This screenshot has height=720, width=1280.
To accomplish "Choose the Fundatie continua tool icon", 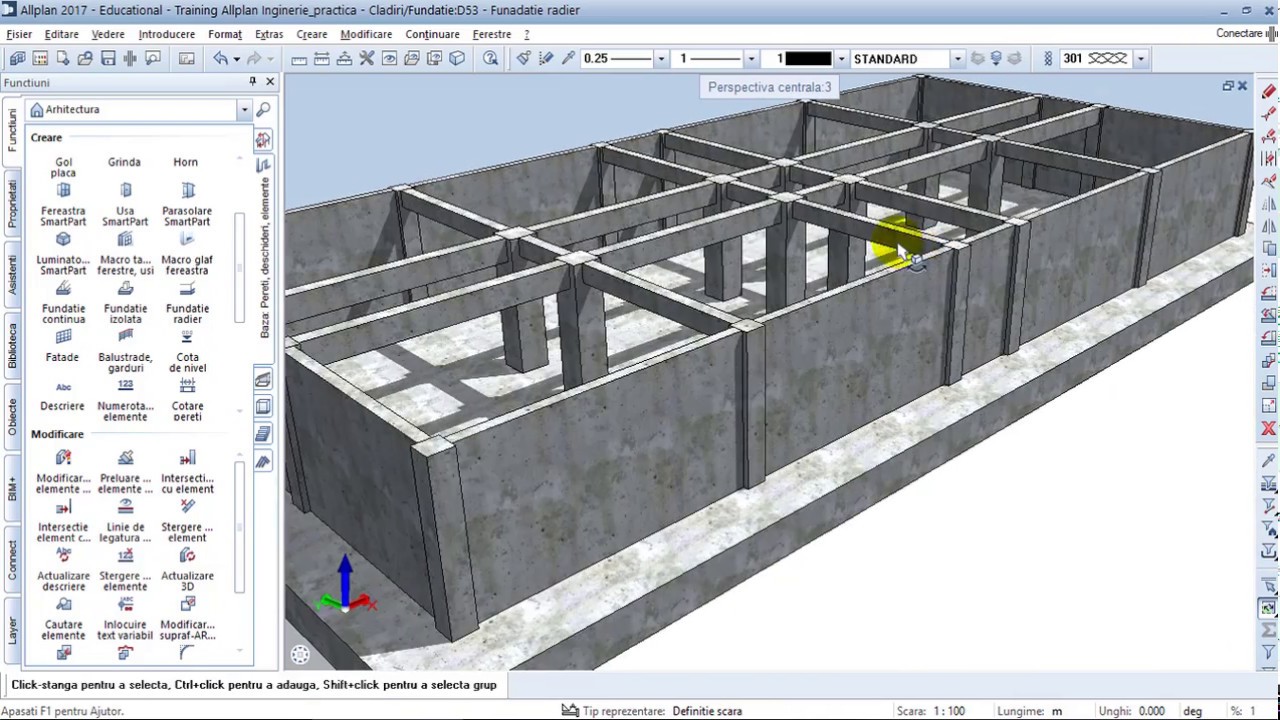I will [x=63, y=288].
